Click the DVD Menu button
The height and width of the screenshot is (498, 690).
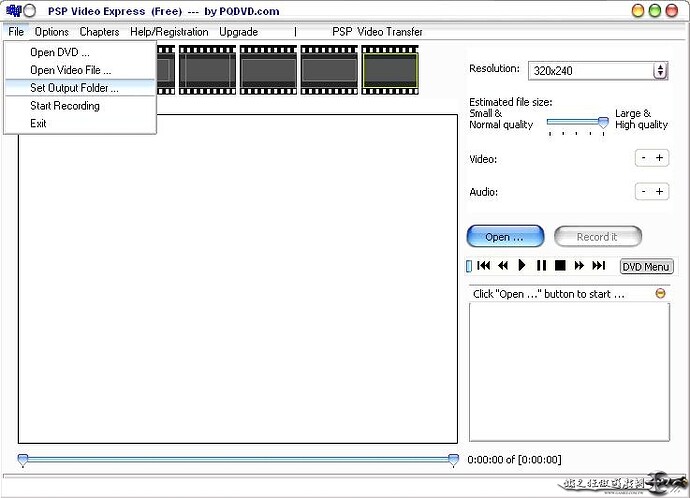[x=646, y=267]
